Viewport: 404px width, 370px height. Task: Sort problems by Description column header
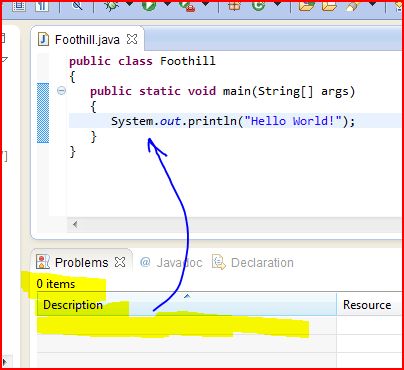click(x=187, y=305)
